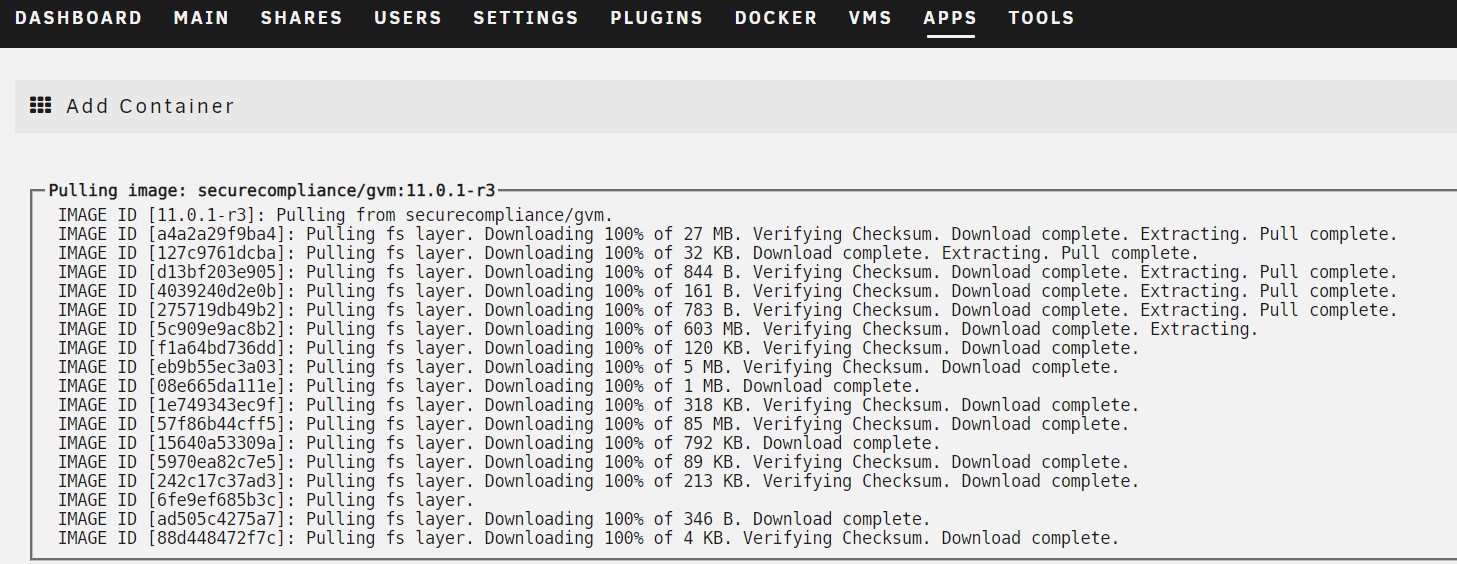Viewport: 1457px width, 564px height.
Task: Click the log line for layer ad505c4275a7
Action: coord(494,519)
